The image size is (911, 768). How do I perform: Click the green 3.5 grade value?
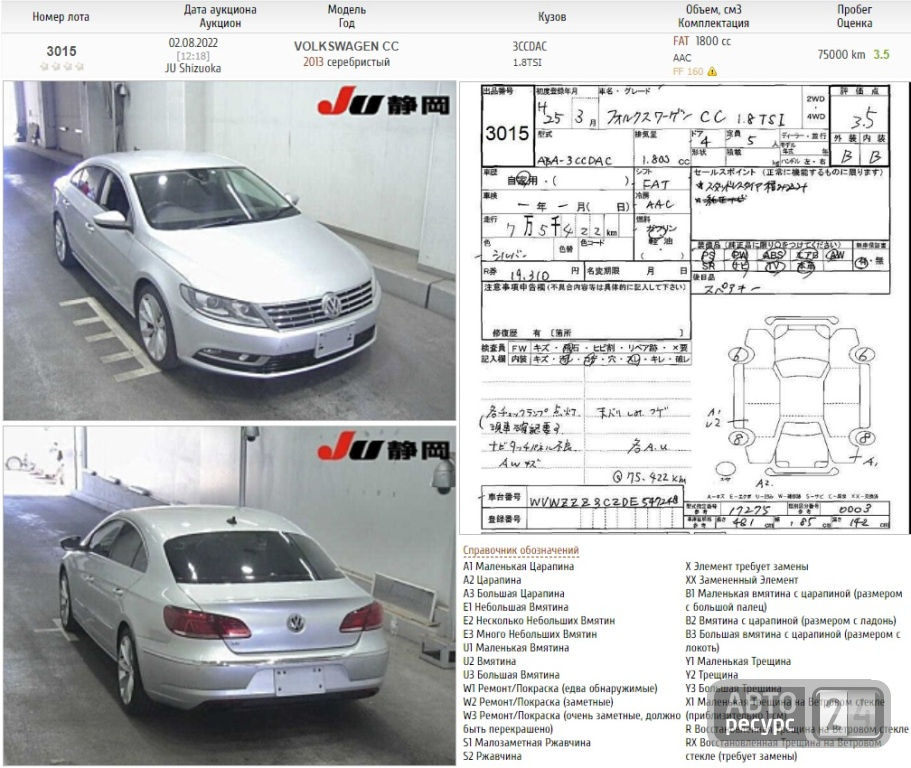(881, 54)
